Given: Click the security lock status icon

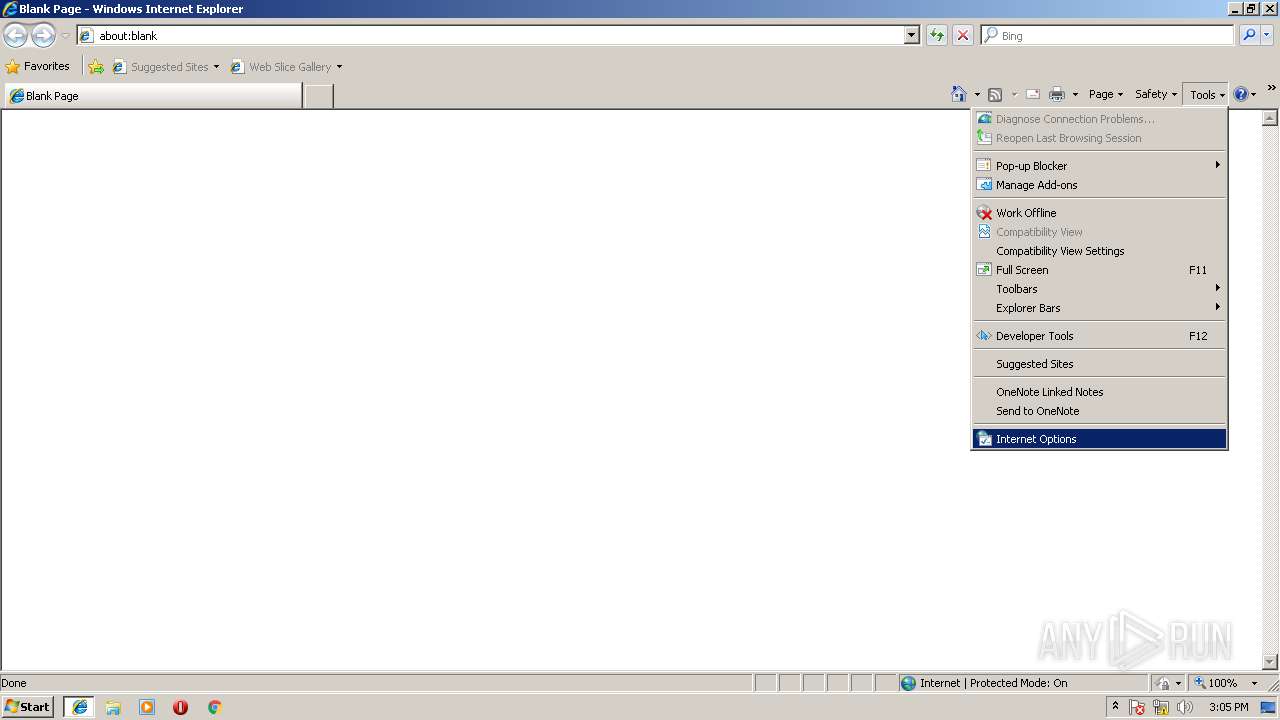Looking at the screenshot, I should pyautogui.click(x=1163, y=683).
